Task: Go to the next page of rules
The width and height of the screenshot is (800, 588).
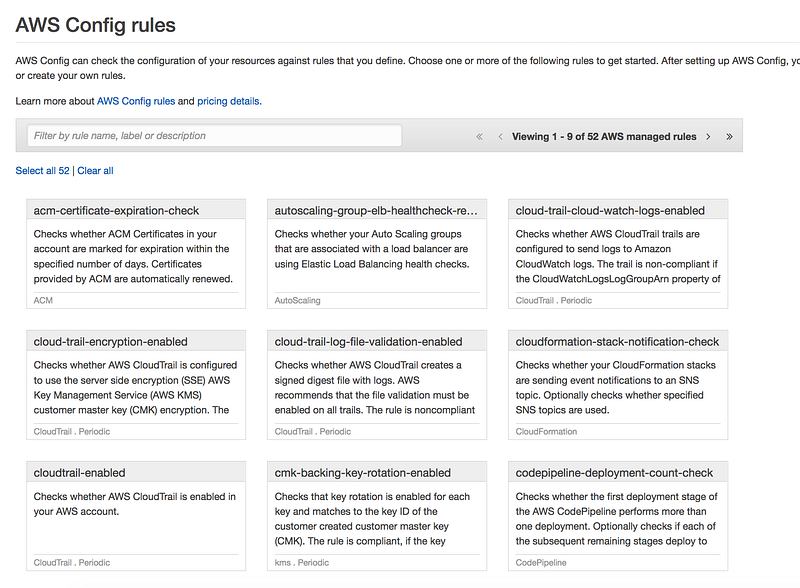Action: point(708,136)
